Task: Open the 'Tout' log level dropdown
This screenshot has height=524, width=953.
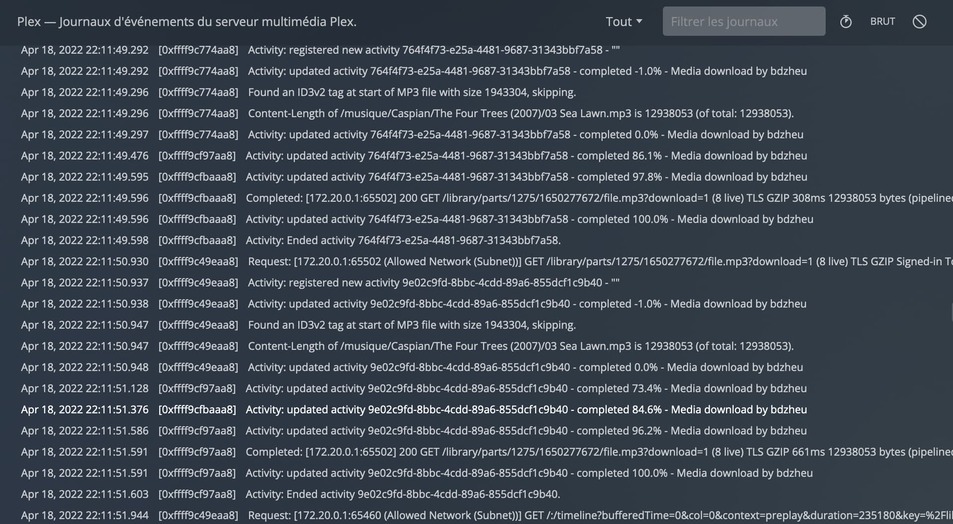Action: point(624,21)
